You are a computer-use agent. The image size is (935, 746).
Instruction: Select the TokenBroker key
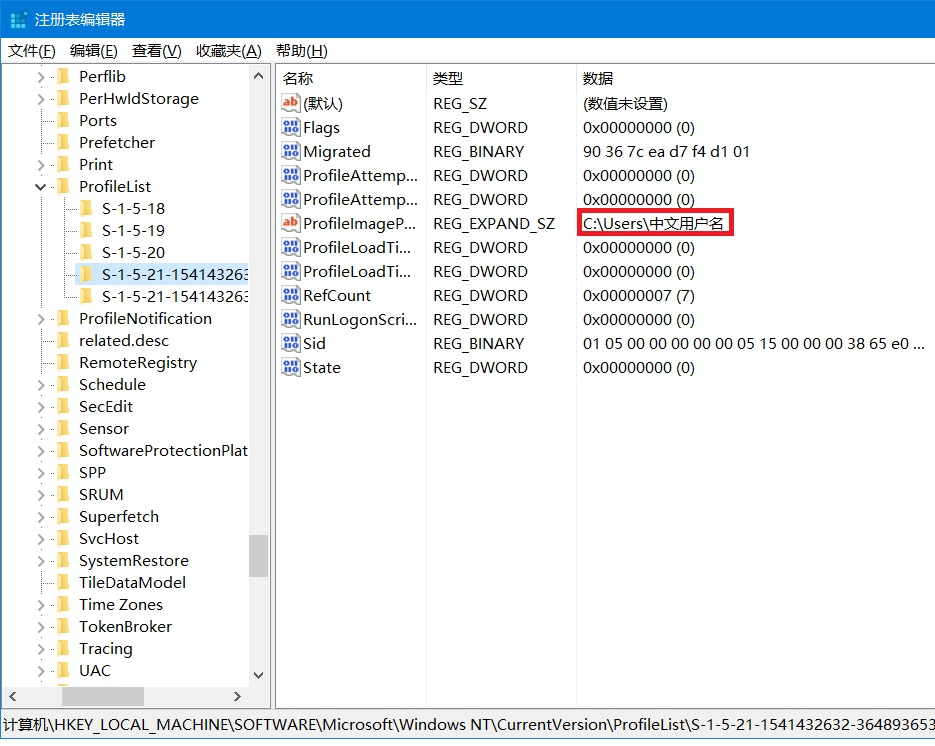tap(125, 627)
